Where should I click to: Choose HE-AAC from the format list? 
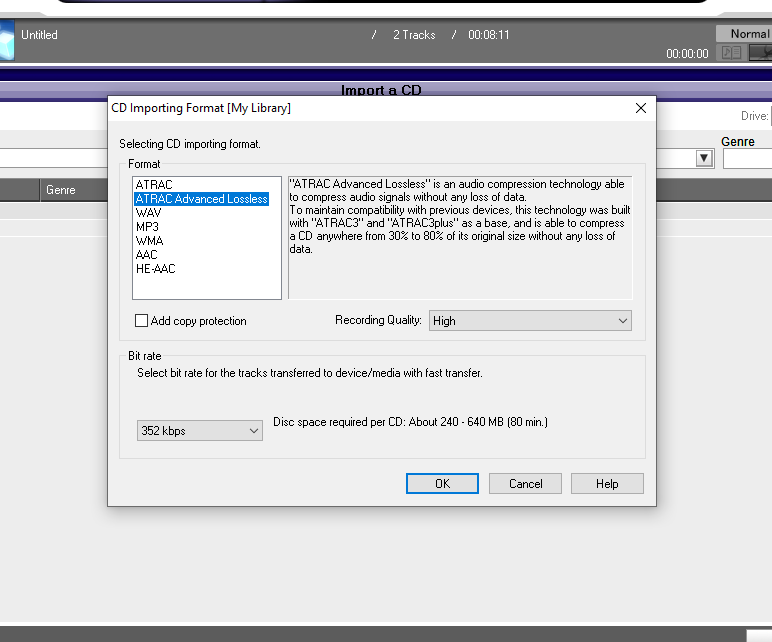coord(155,269)
